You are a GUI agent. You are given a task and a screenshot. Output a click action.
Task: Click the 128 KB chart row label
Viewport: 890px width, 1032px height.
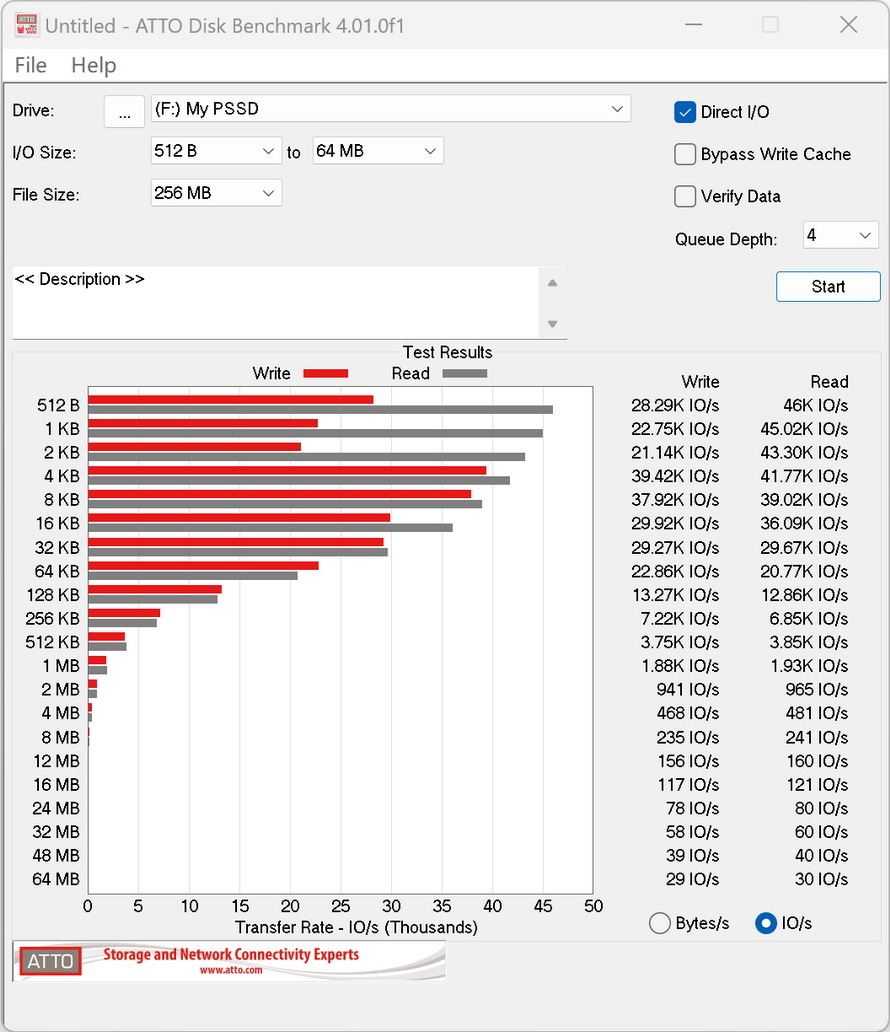point(53,595)
